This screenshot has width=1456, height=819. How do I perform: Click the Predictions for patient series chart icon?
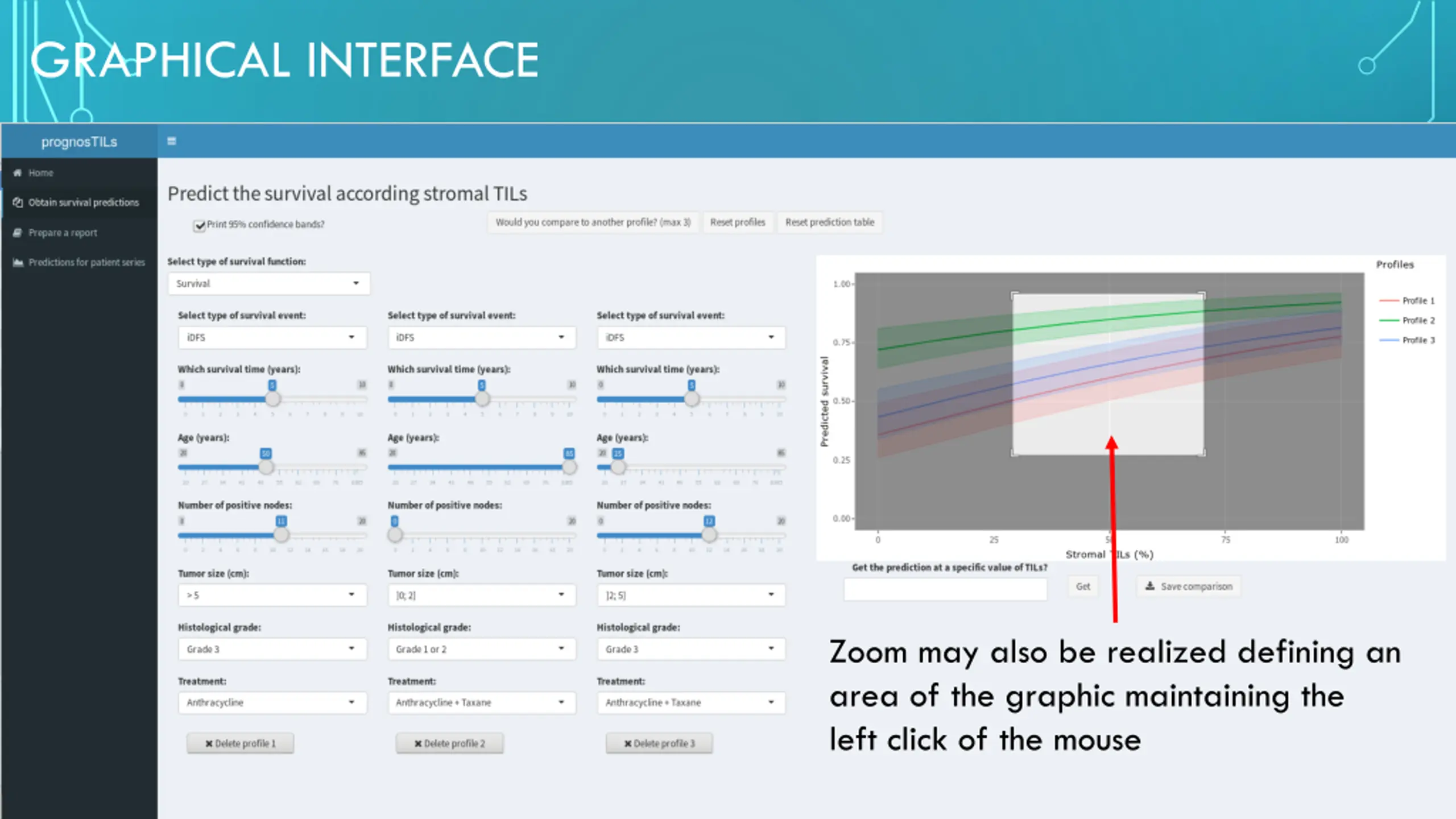pyautogui.click(x=18, y=262)
